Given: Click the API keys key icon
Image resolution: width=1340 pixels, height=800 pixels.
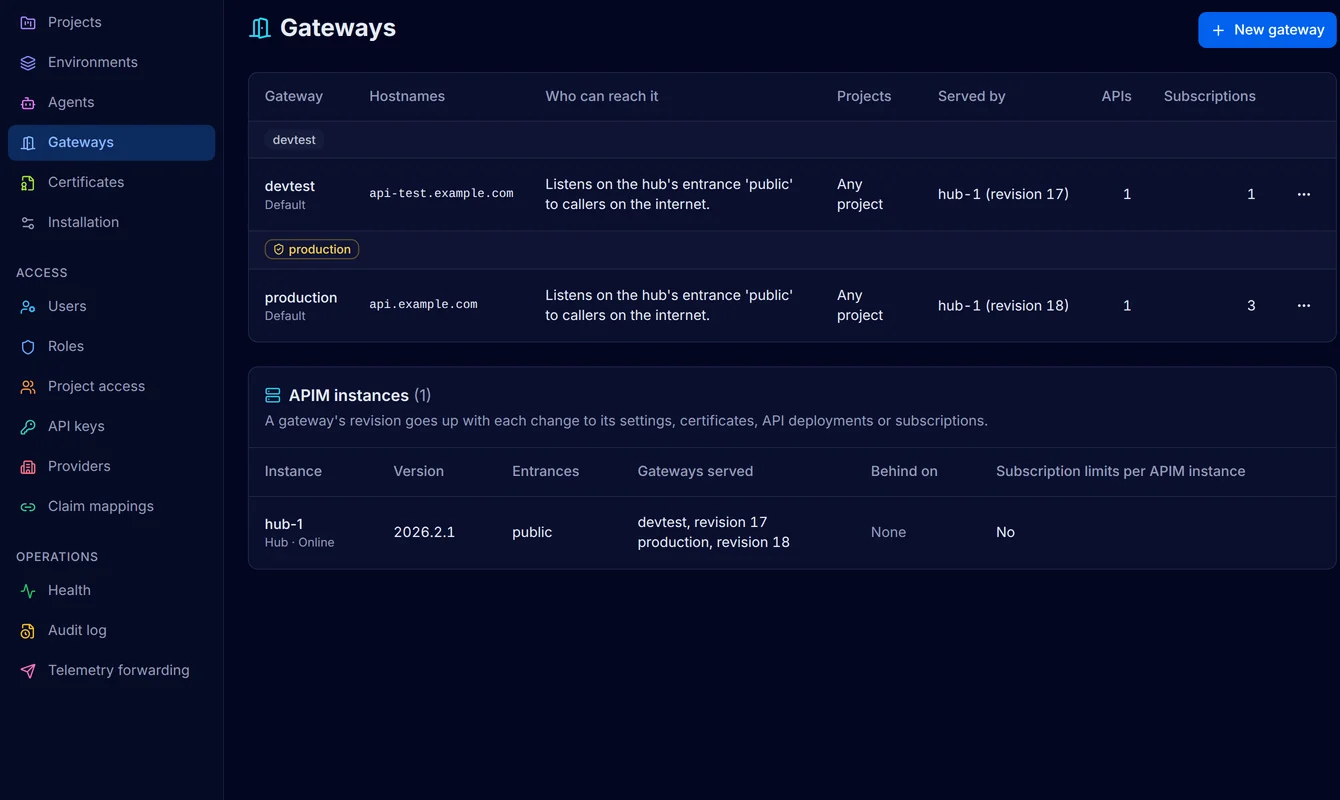Looking at the screenshot, I should click(x=28, y=426).
